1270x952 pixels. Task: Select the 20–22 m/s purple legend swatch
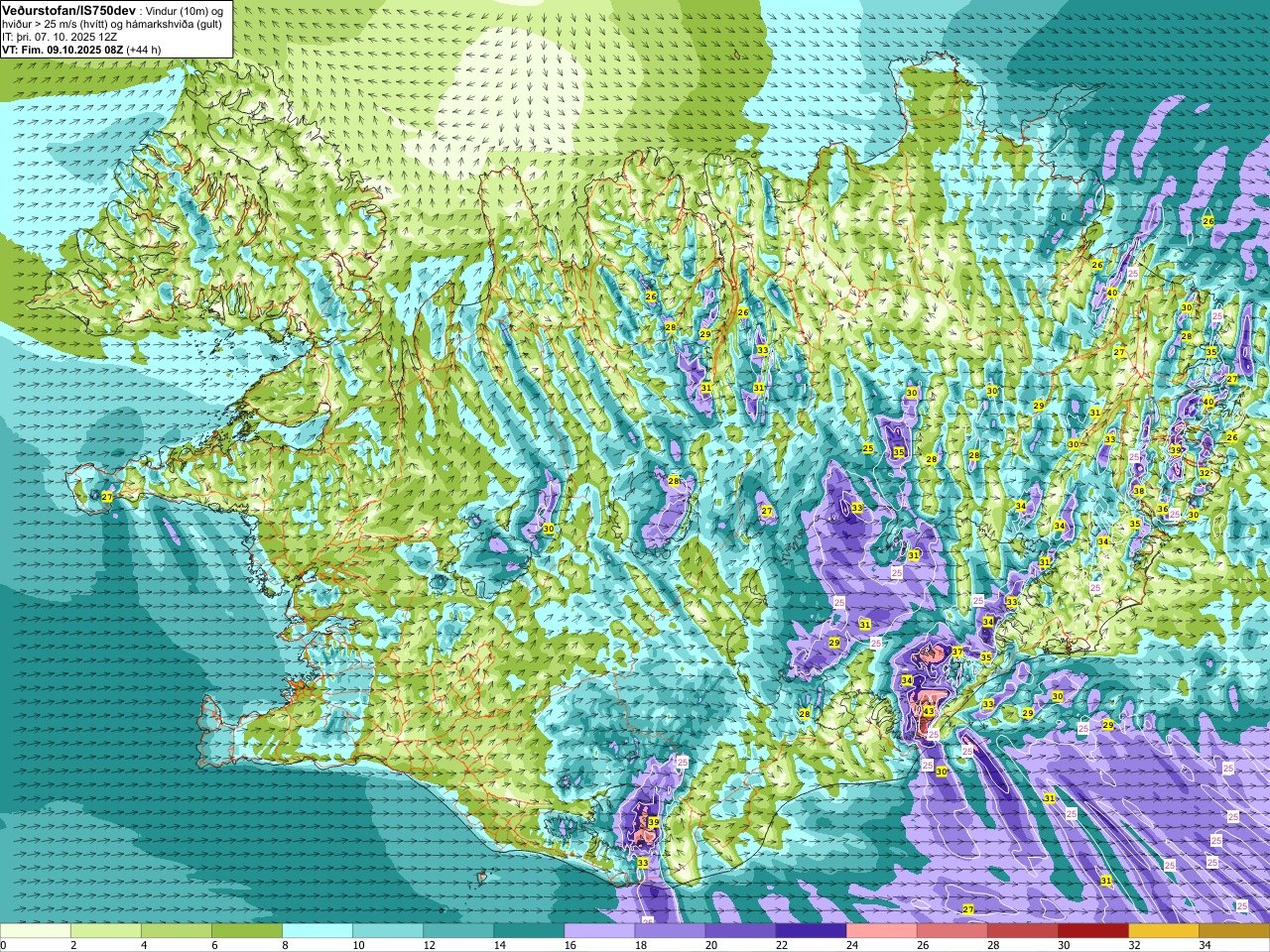(740, 930)
